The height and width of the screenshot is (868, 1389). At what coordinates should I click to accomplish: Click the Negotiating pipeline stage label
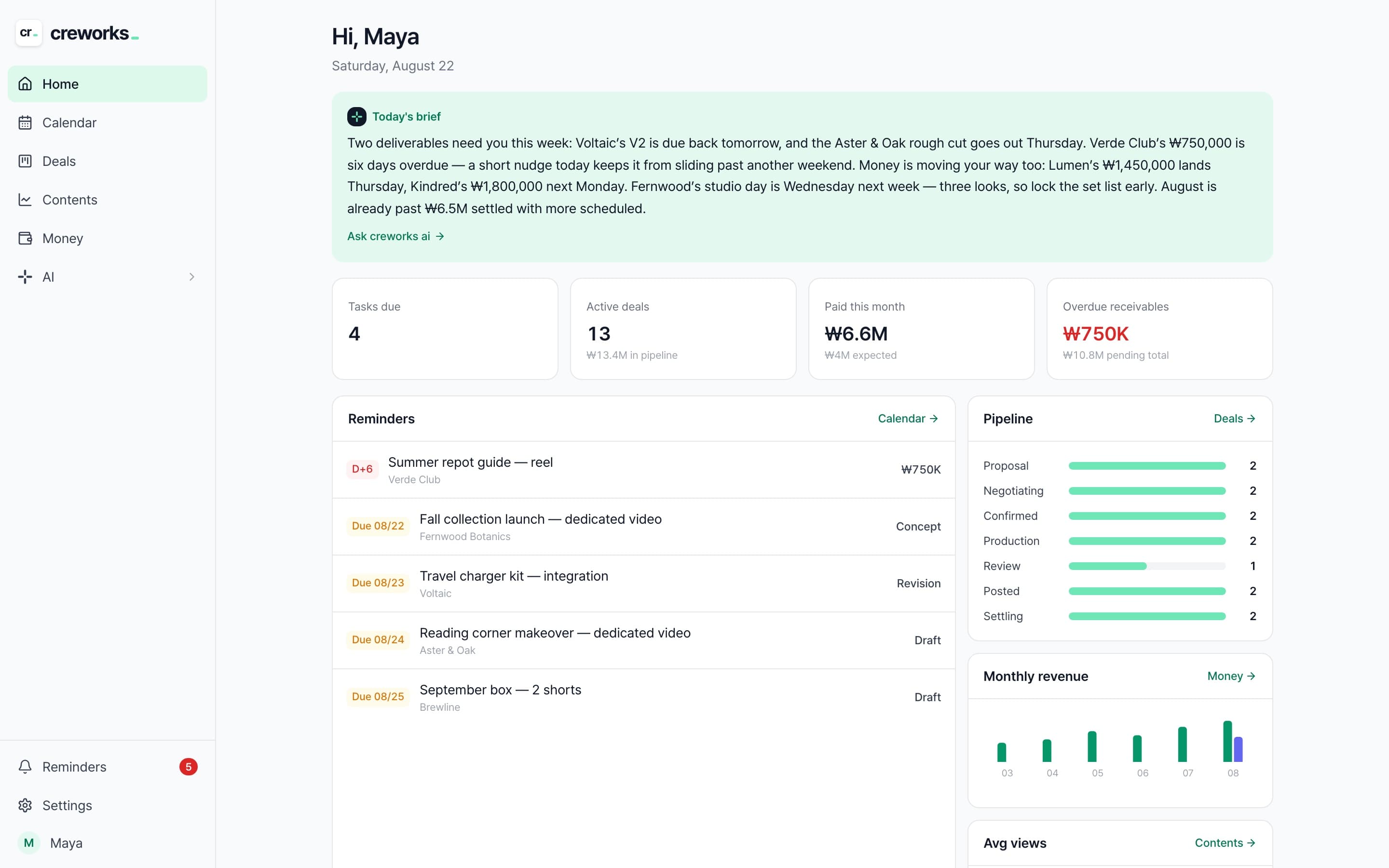coord(1013,491)
